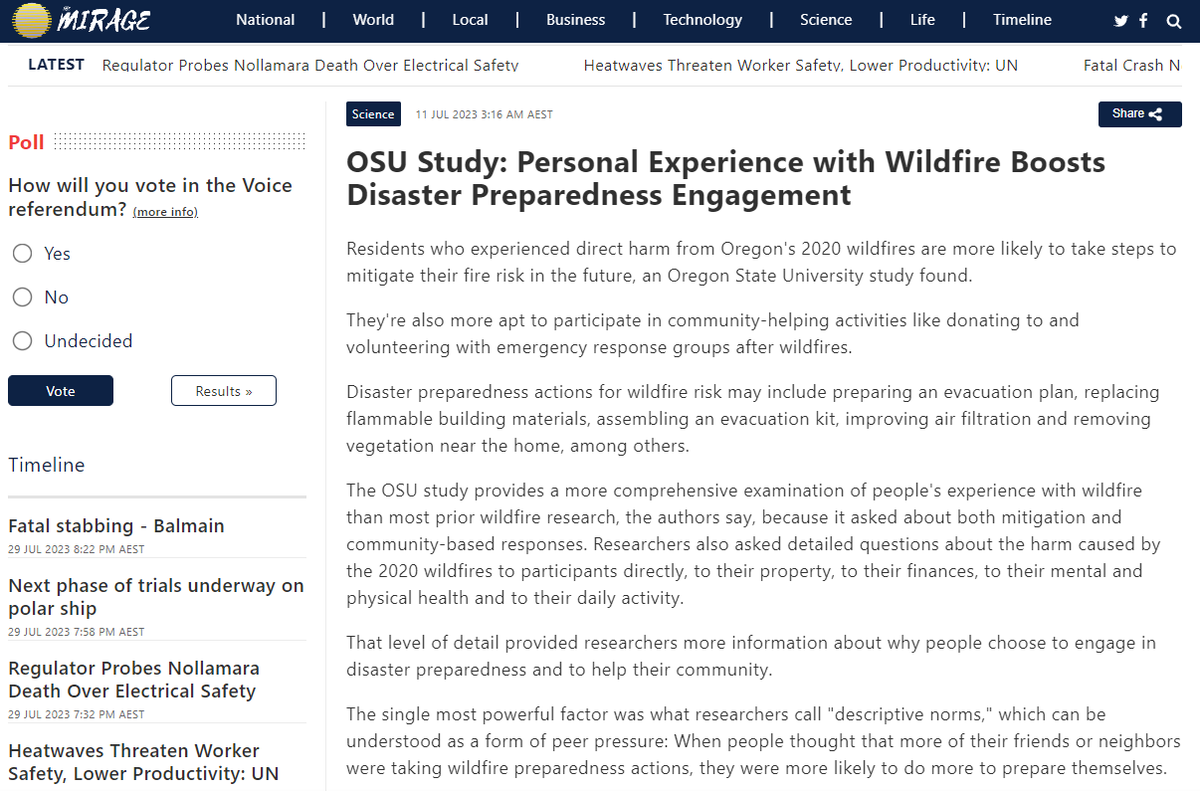
Task: Open the World menu
Action: 373,20
